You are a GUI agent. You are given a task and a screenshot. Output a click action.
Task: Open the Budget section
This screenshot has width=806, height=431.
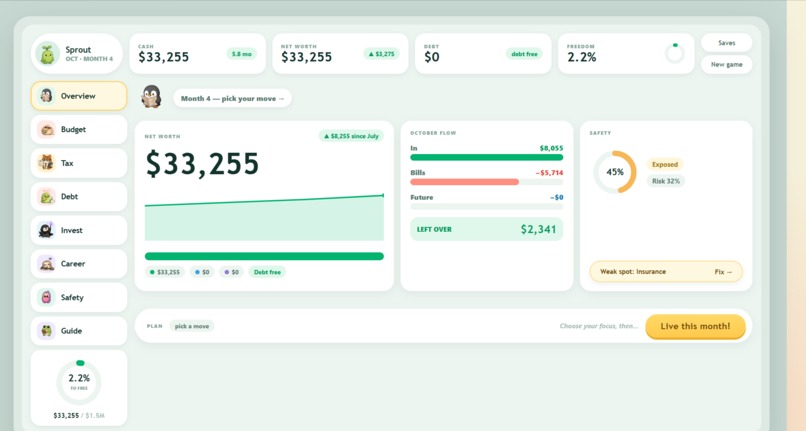[79, 130]
